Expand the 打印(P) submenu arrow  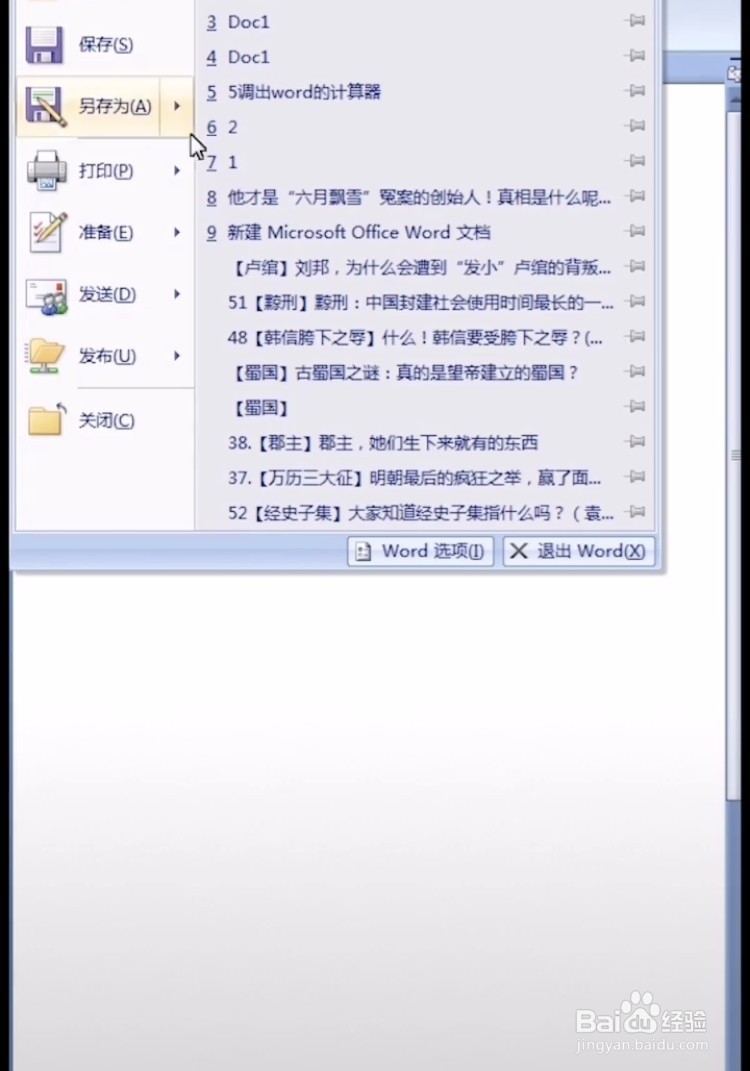(177, 170)
